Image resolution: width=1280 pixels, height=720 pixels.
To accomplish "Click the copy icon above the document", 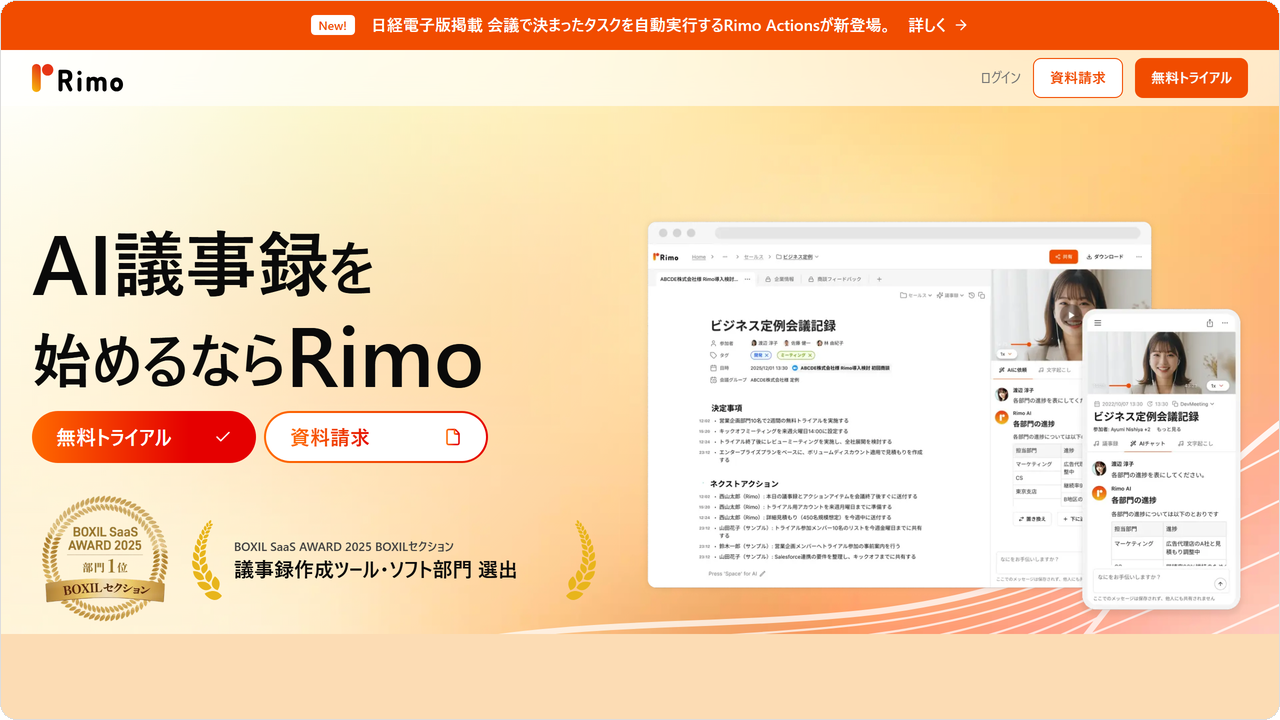I will click(982, 295).
